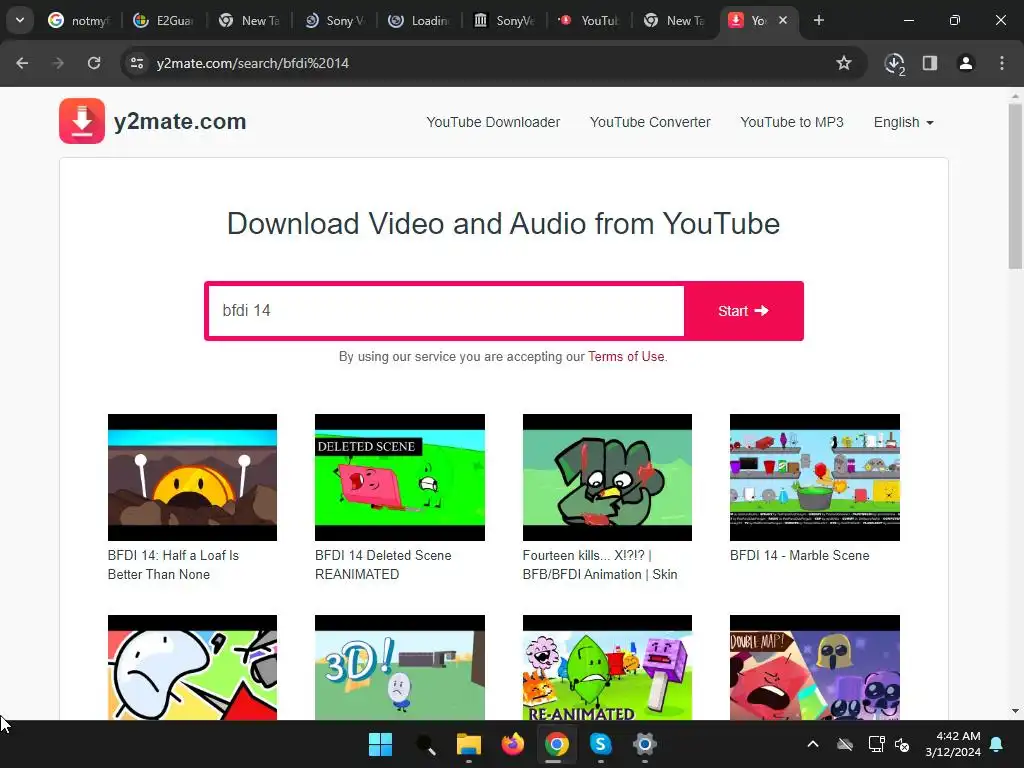Switch to the notmyf Google tab

pyautogui.click(x=78, y=20)
